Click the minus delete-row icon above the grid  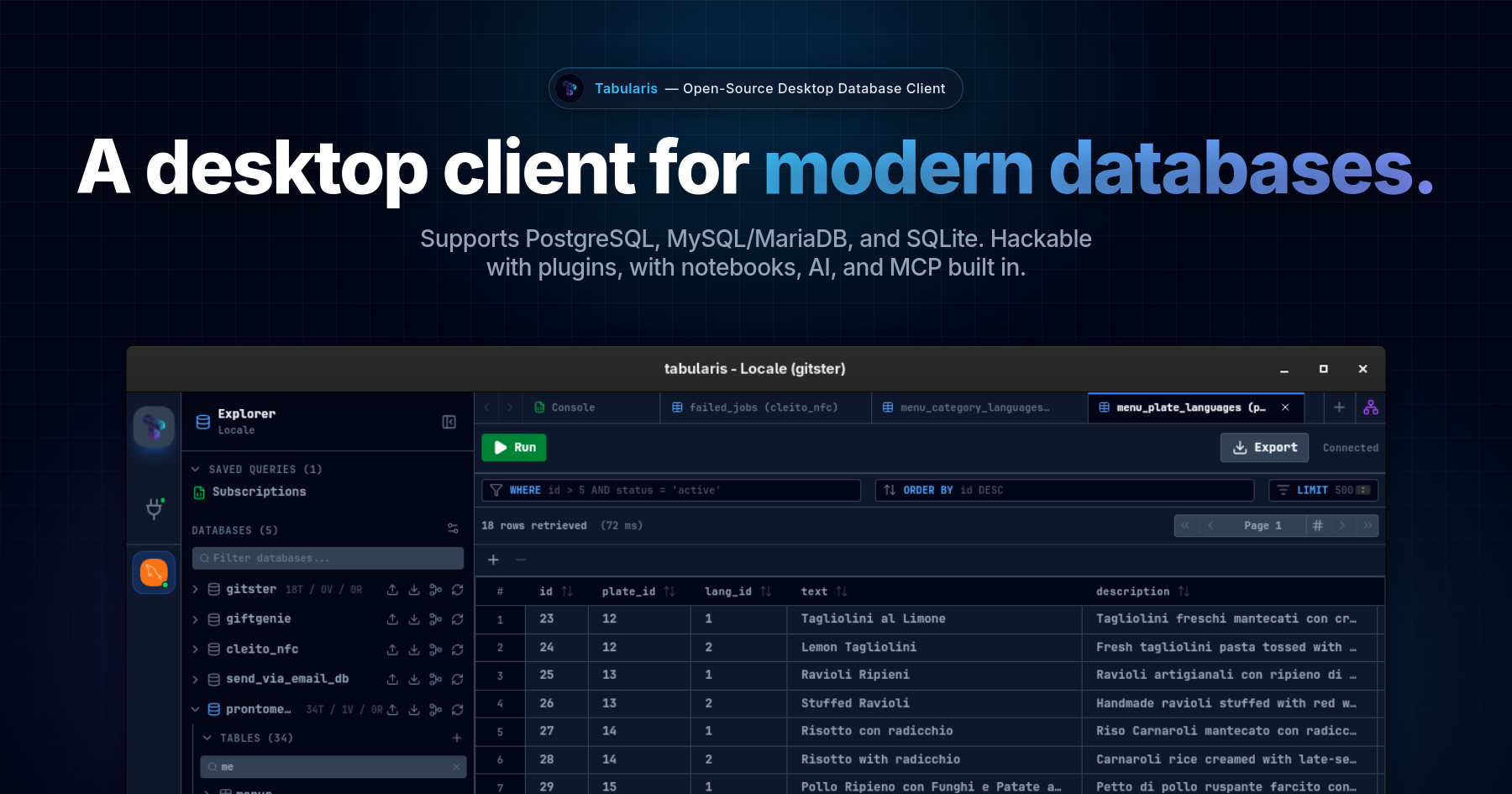(x=521, y=560)
